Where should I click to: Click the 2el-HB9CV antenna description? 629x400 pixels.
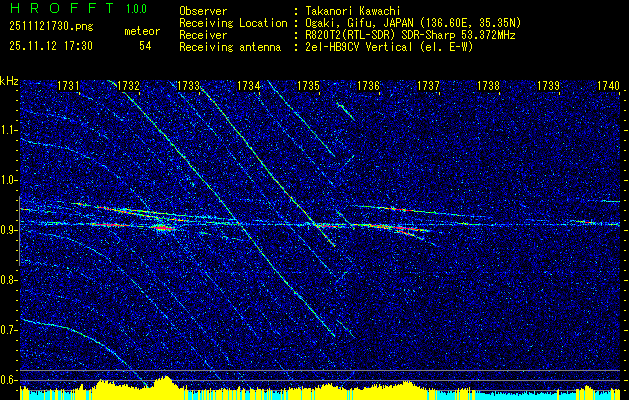tap(389, 47)
